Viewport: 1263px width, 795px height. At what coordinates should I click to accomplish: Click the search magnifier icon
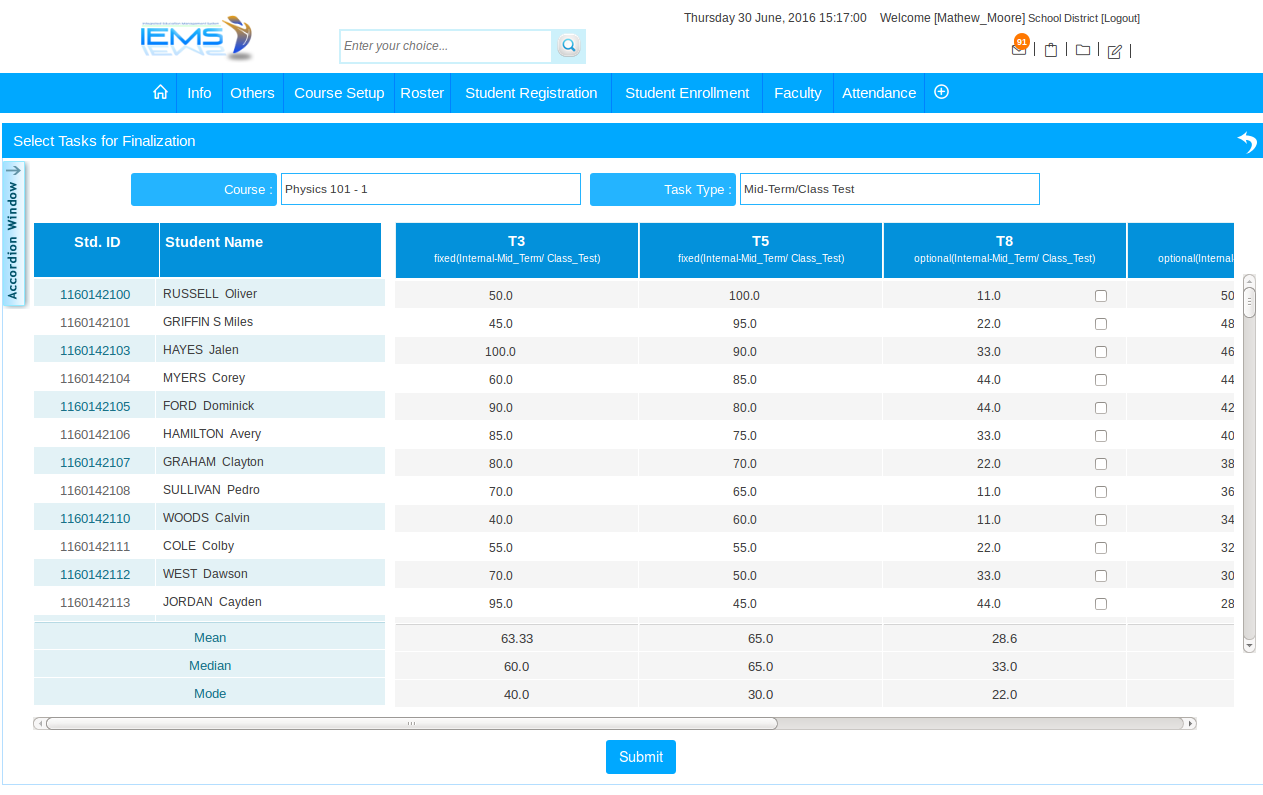[x=568, y=46]
